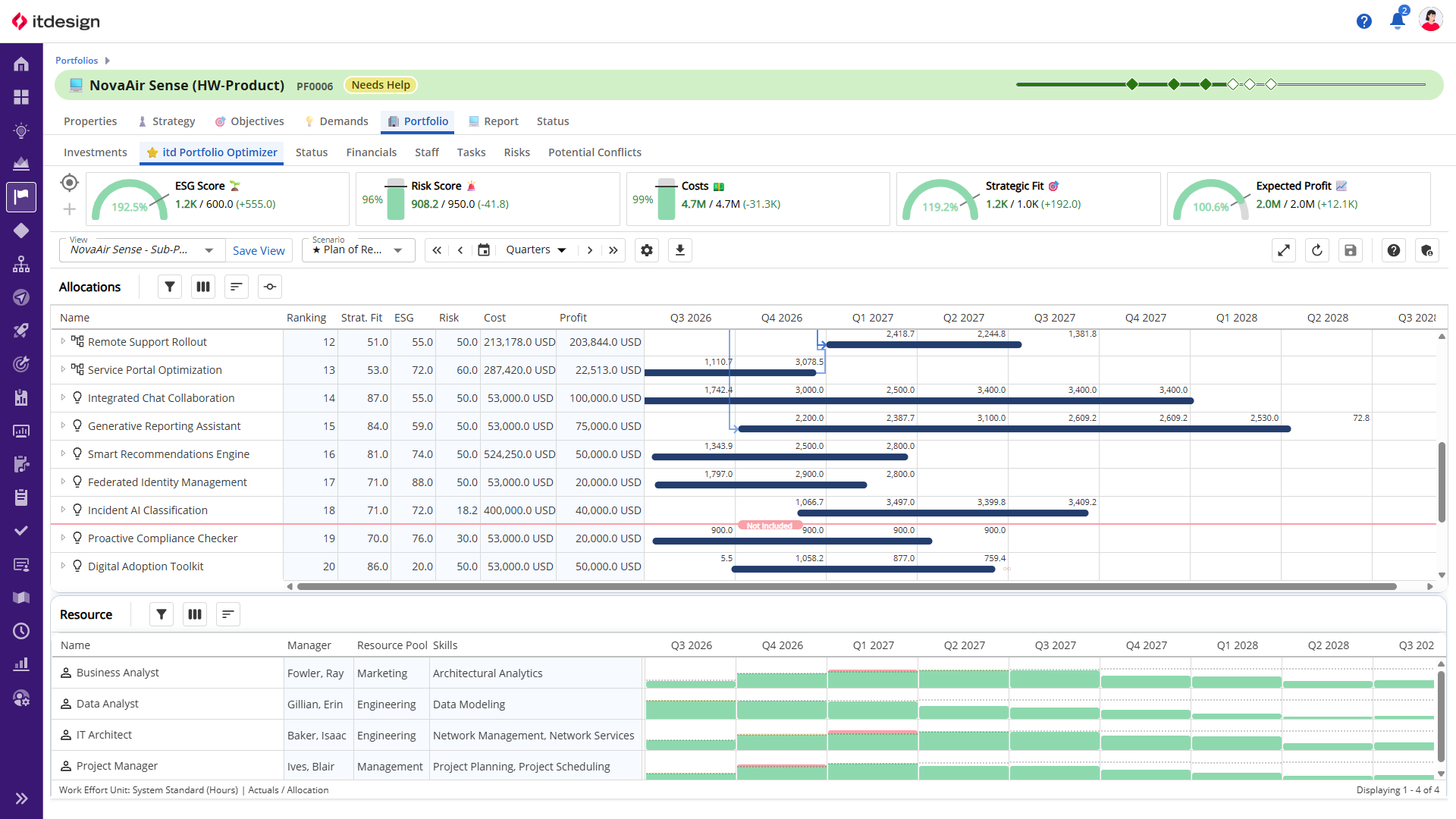Select the flag portfolios icon in sidebar
Image resolution: width=1456 pixels, height=819 pixels.
click(x=21, y=197)
